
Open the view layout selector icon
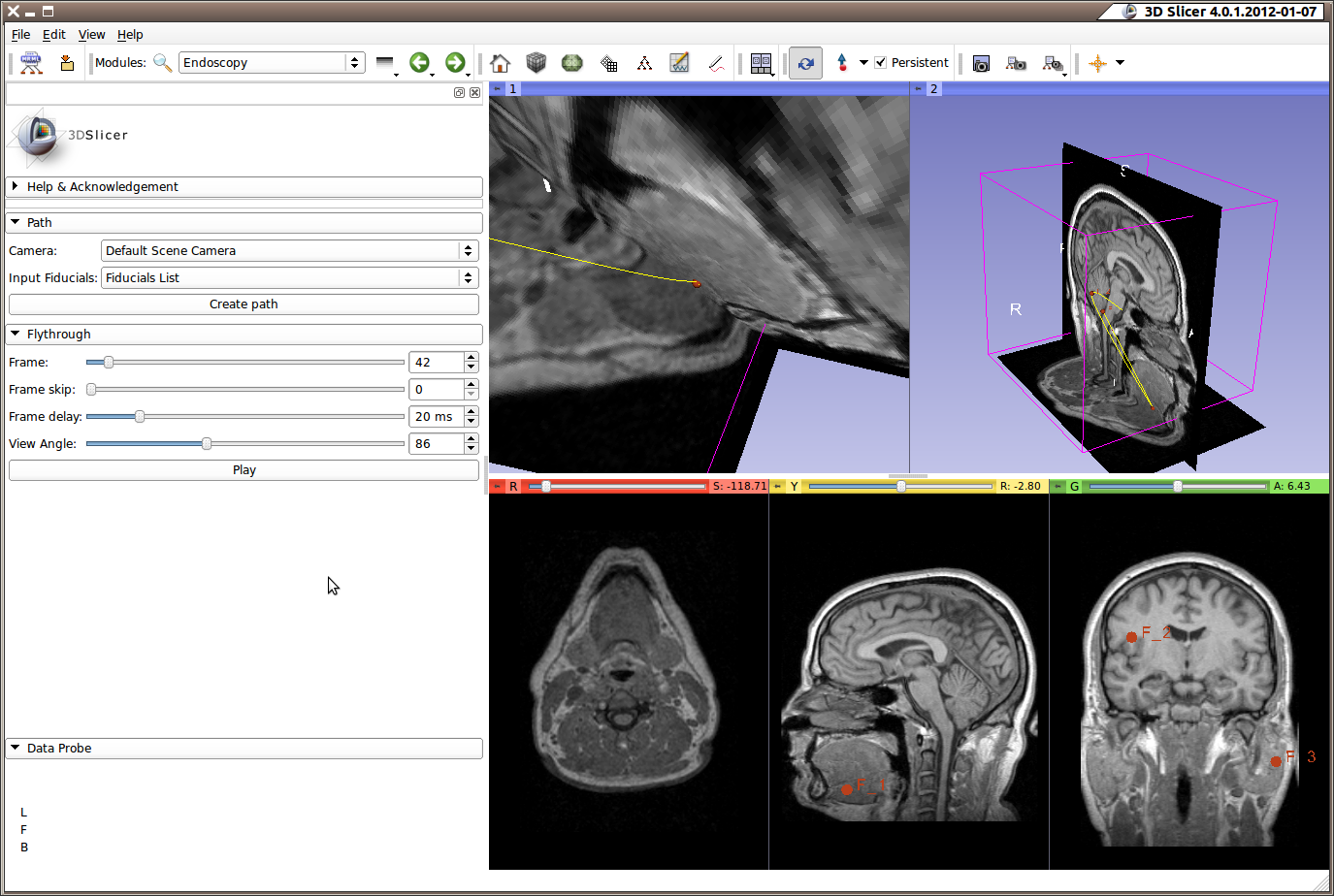pyautogui.click(x=762, y=63)
